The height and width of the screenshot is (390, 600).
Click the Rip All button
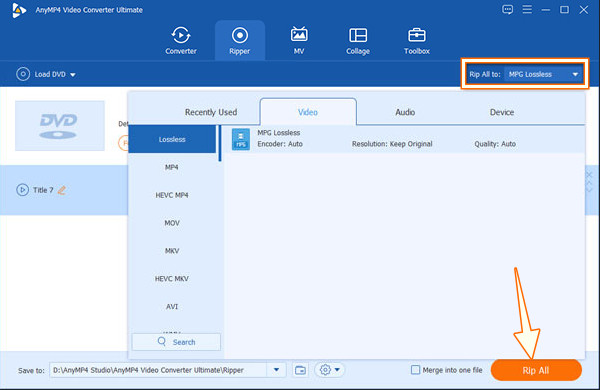[x=536, y=370]
